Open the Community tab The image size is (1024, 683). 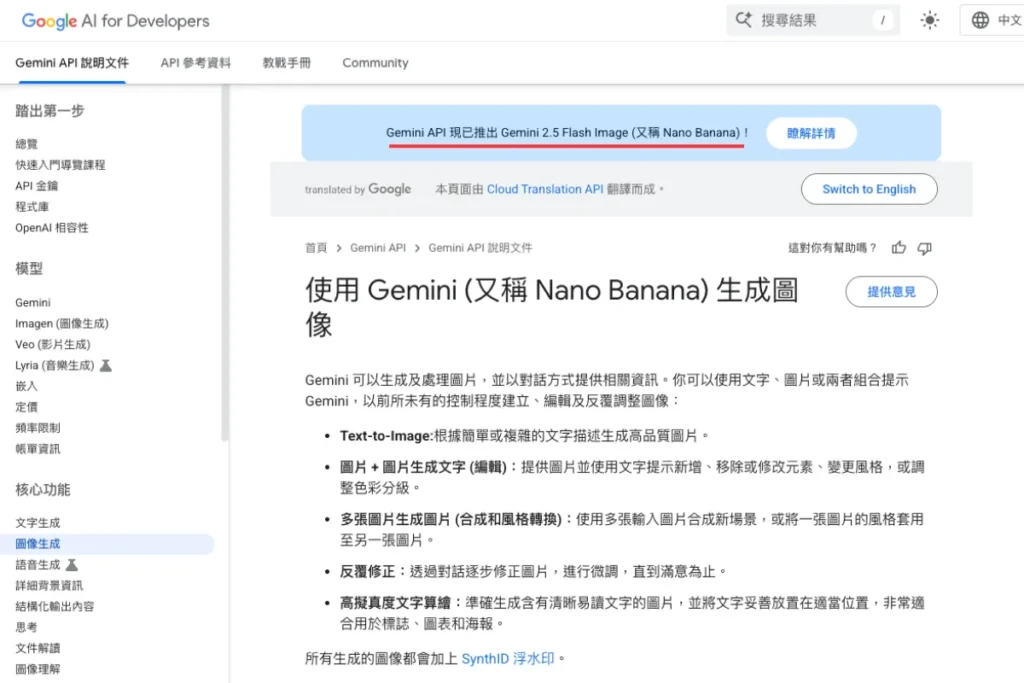(376, 63)
